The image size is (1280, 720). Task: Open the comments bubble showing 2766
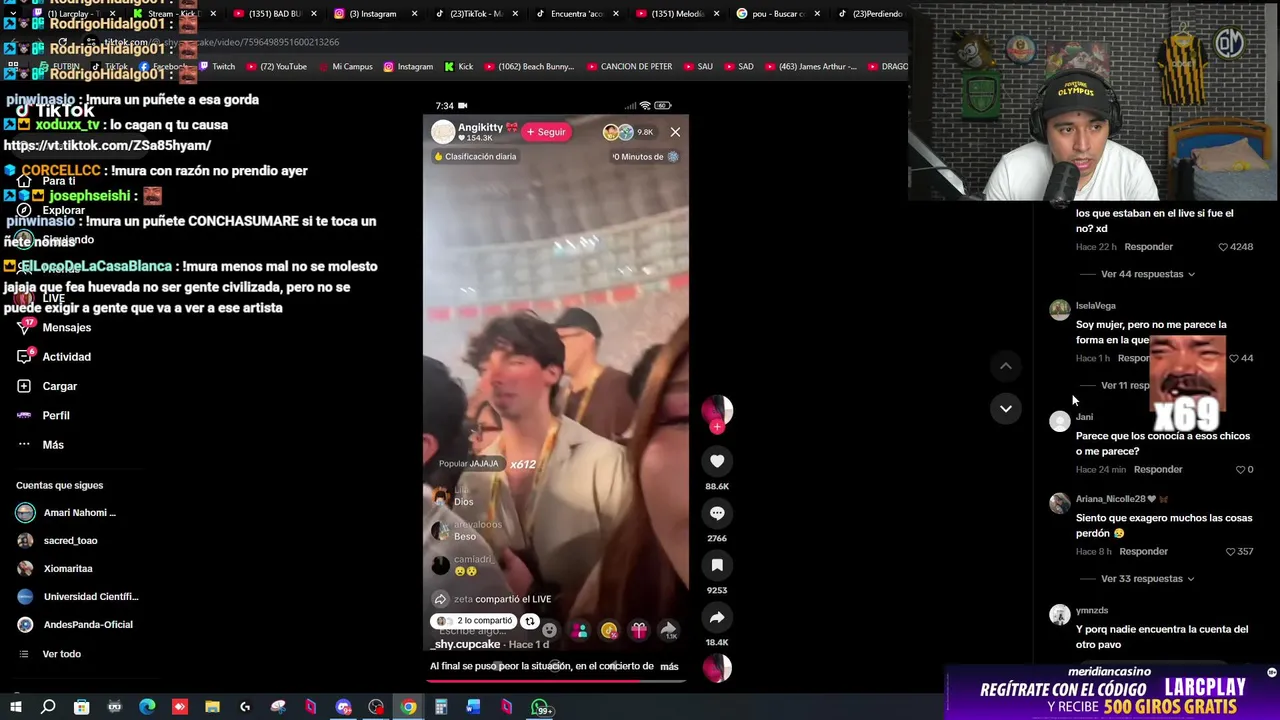717,513
